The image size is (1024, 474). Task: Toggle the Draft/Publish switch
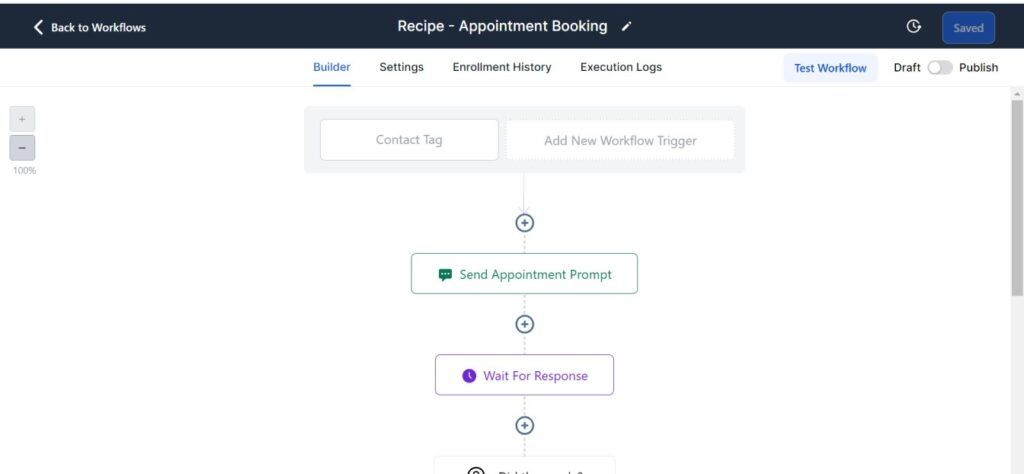coord(940,68)
